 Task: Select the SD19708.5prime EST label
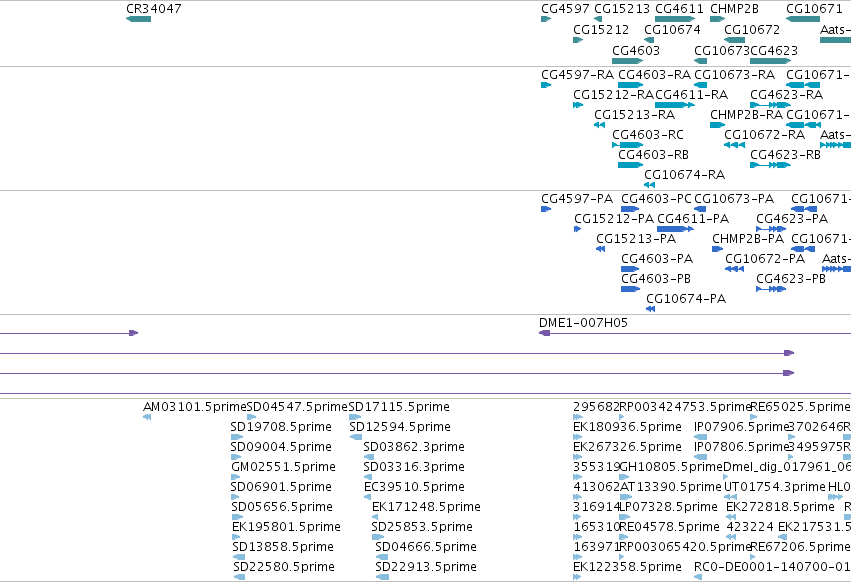tap(281, 427)
